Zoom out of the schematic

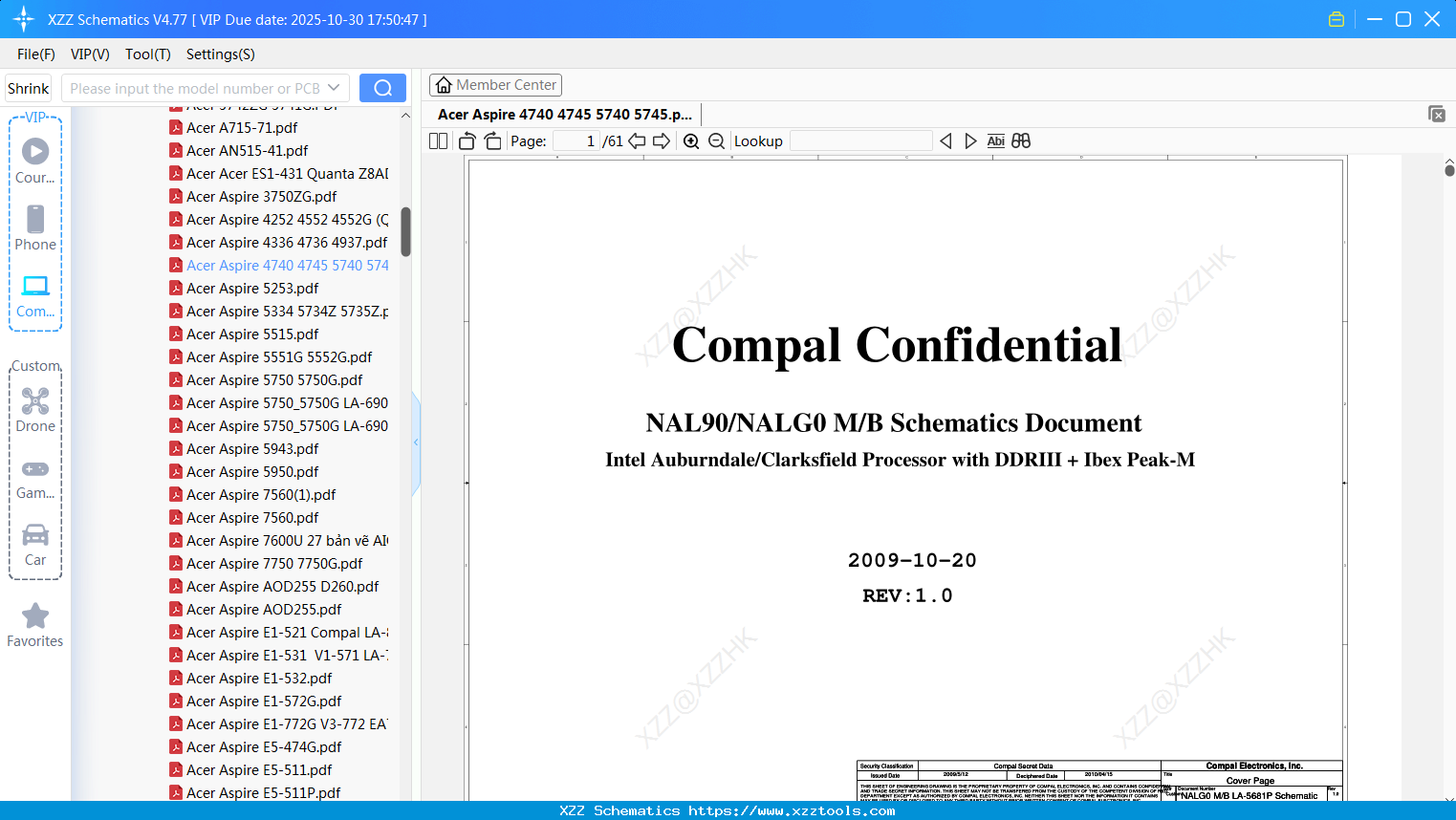(717, 141)
